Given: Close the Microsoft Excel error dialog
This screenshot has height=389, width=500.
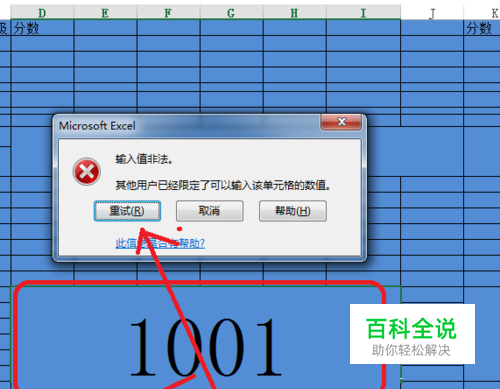Looking at the screenshot, I should (341, 122).
